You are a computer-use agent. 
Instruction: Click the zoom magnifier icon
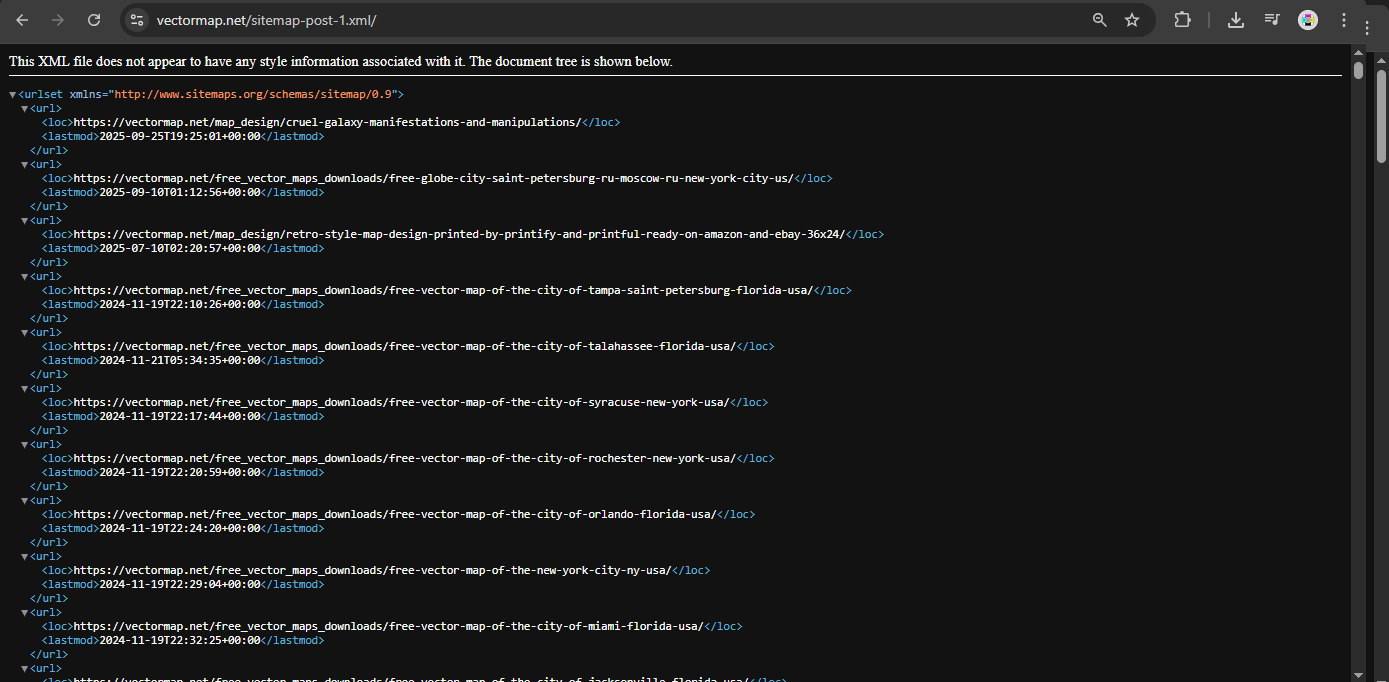1099,19
